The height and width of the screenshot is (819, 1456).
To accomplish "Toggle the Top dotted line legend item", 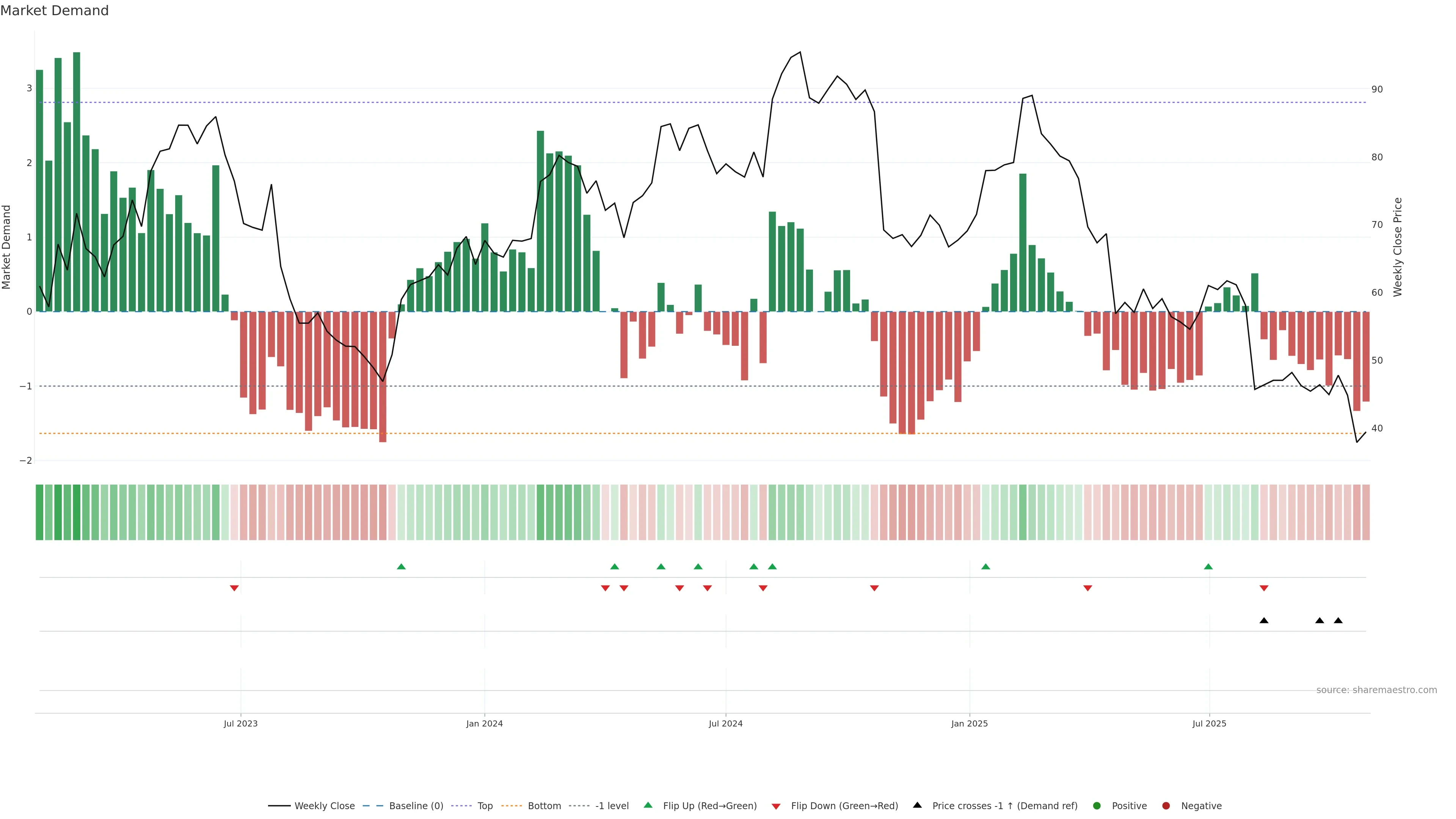I will pos(485,806).
